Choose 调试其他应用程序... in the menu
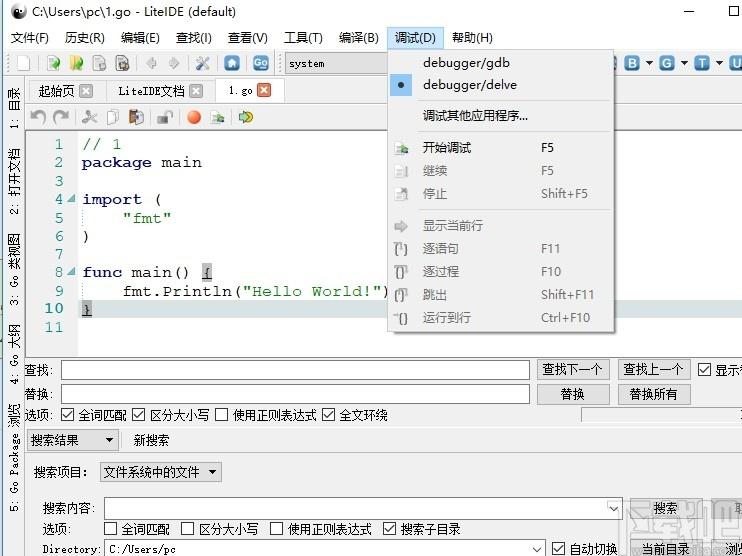The height and width of the screenshot is (556, 742). click(x=501, y=115)
